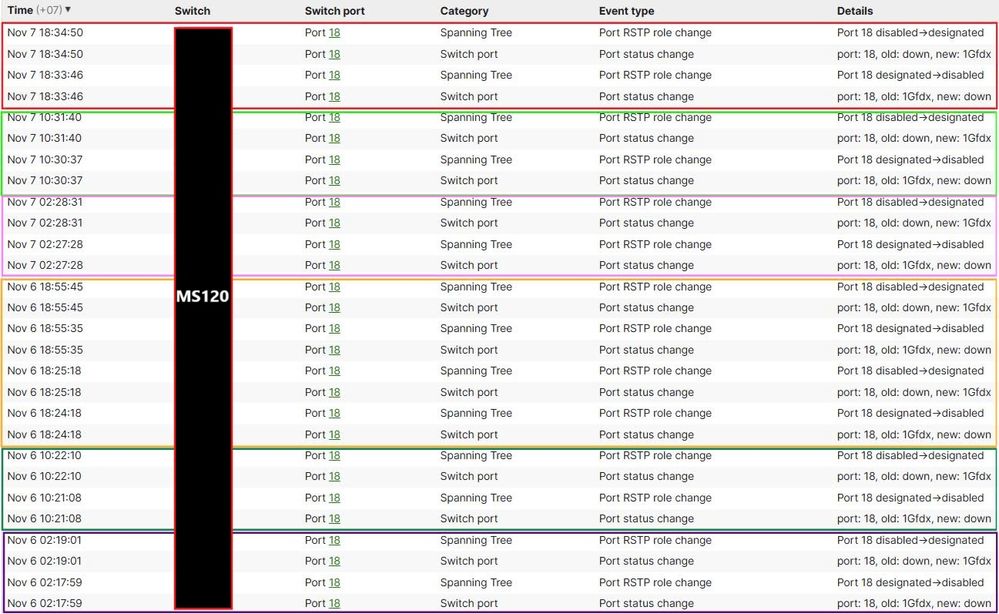Select the Spanning Tree event on Nov 6 18:24:13
The width and height of the screenshot is (999, 614).
point(475,413)
